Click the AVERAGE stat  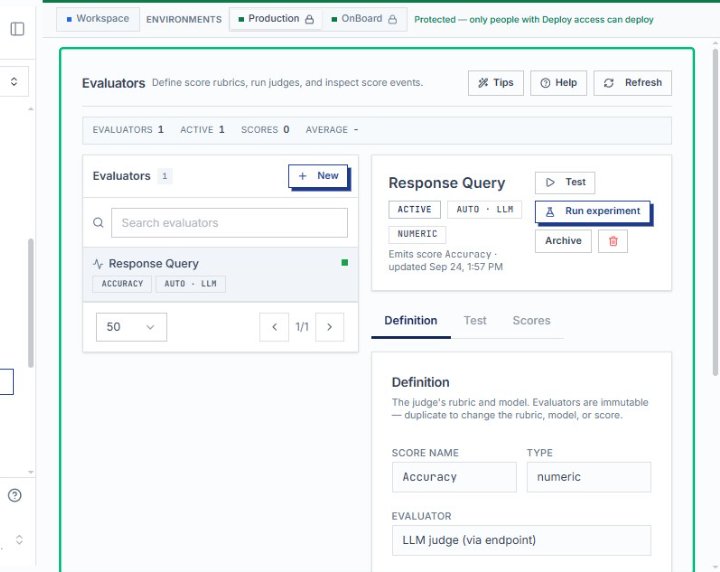coord(332,130)
